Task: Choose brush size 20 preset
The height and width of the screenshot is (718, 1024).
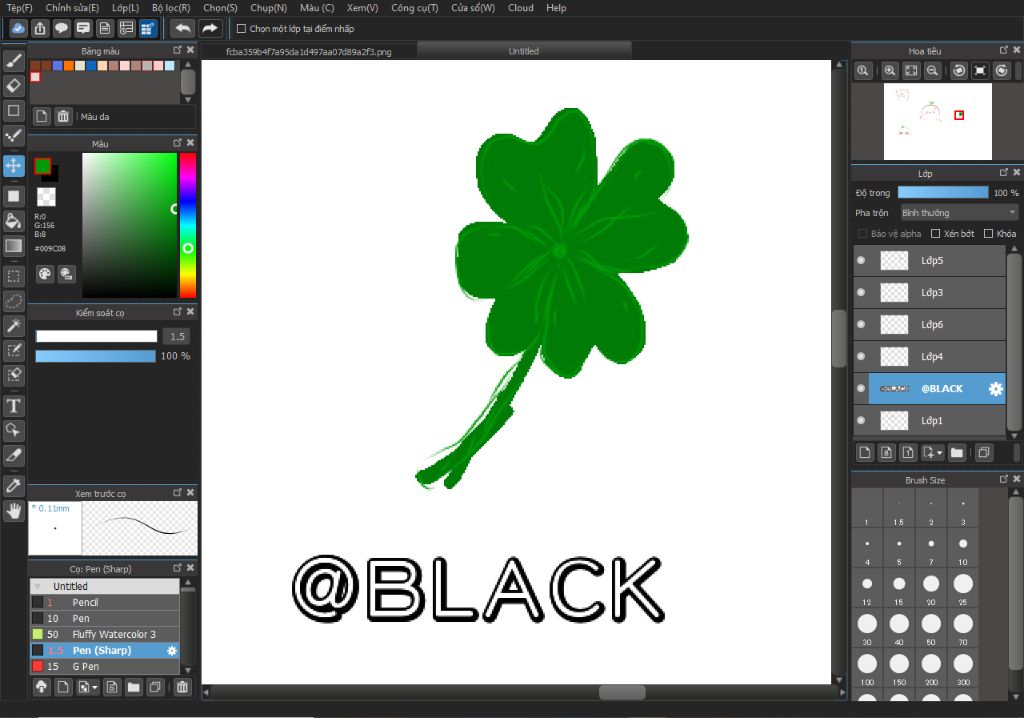Action: pos(931,588)
